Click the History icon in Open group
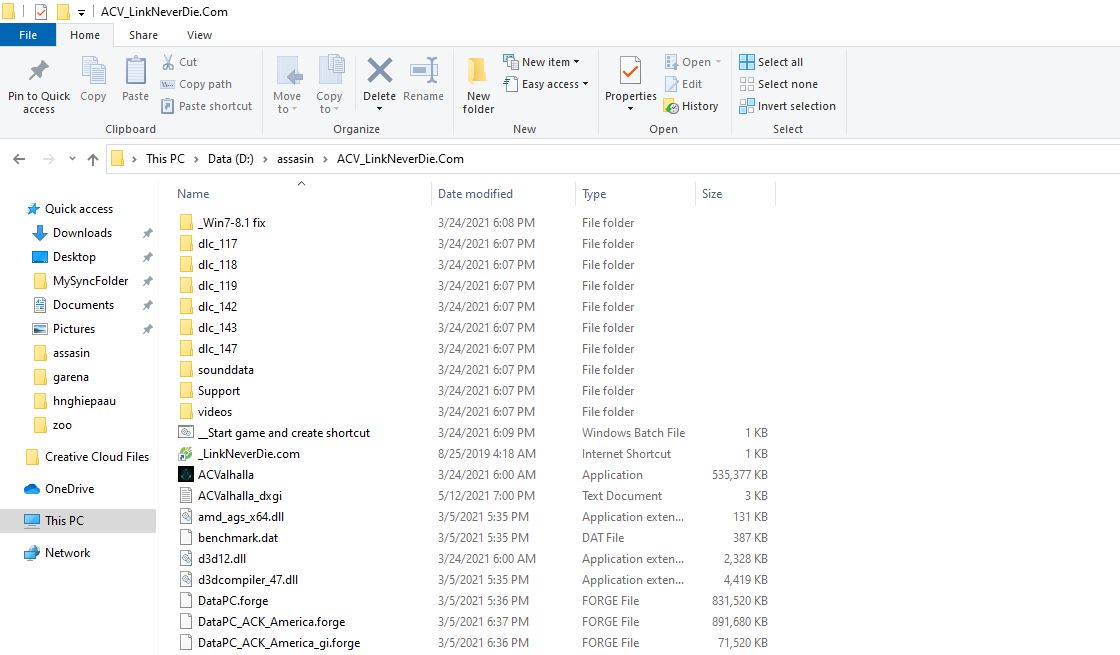The width and height of the screenshot is (1120, 655). pyautogui.click(x=672, y=106)
